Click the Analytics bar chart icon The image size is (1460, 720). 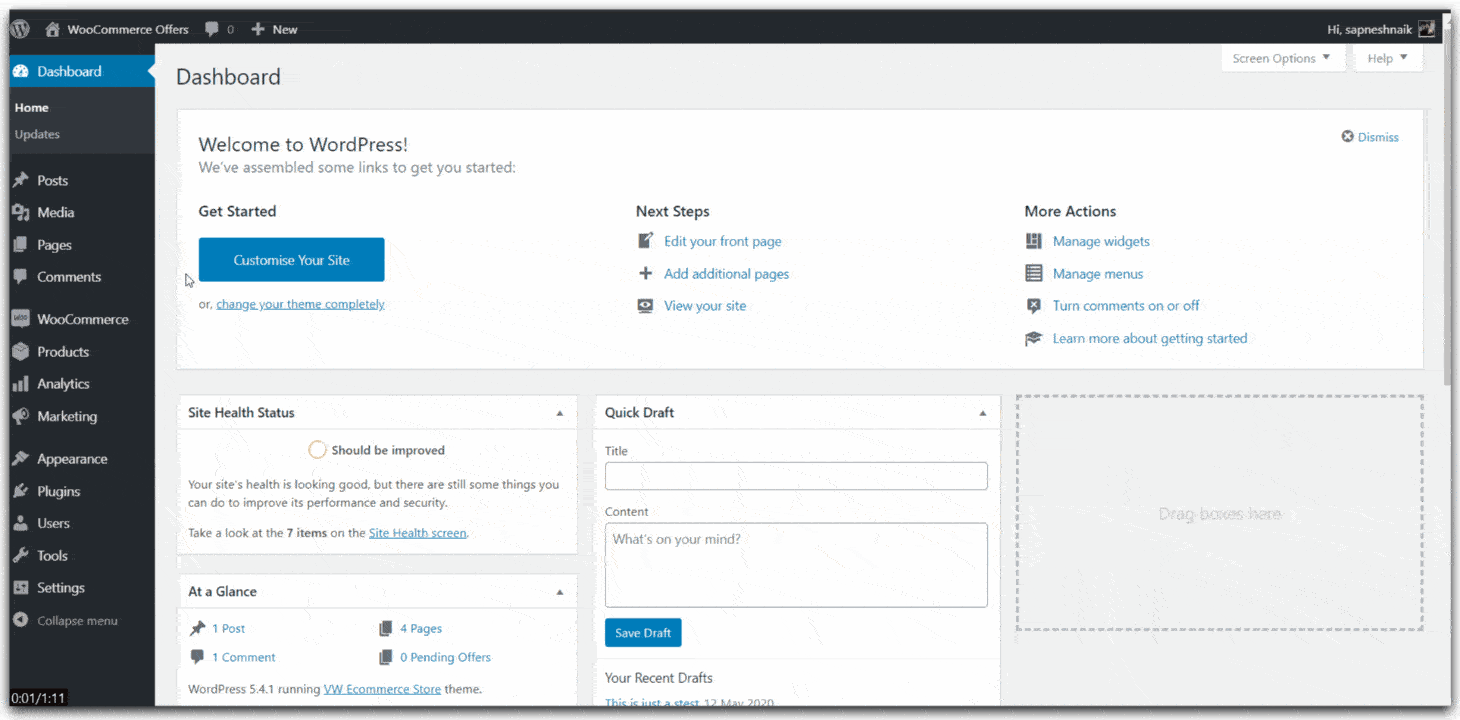[x=20, y=384]
